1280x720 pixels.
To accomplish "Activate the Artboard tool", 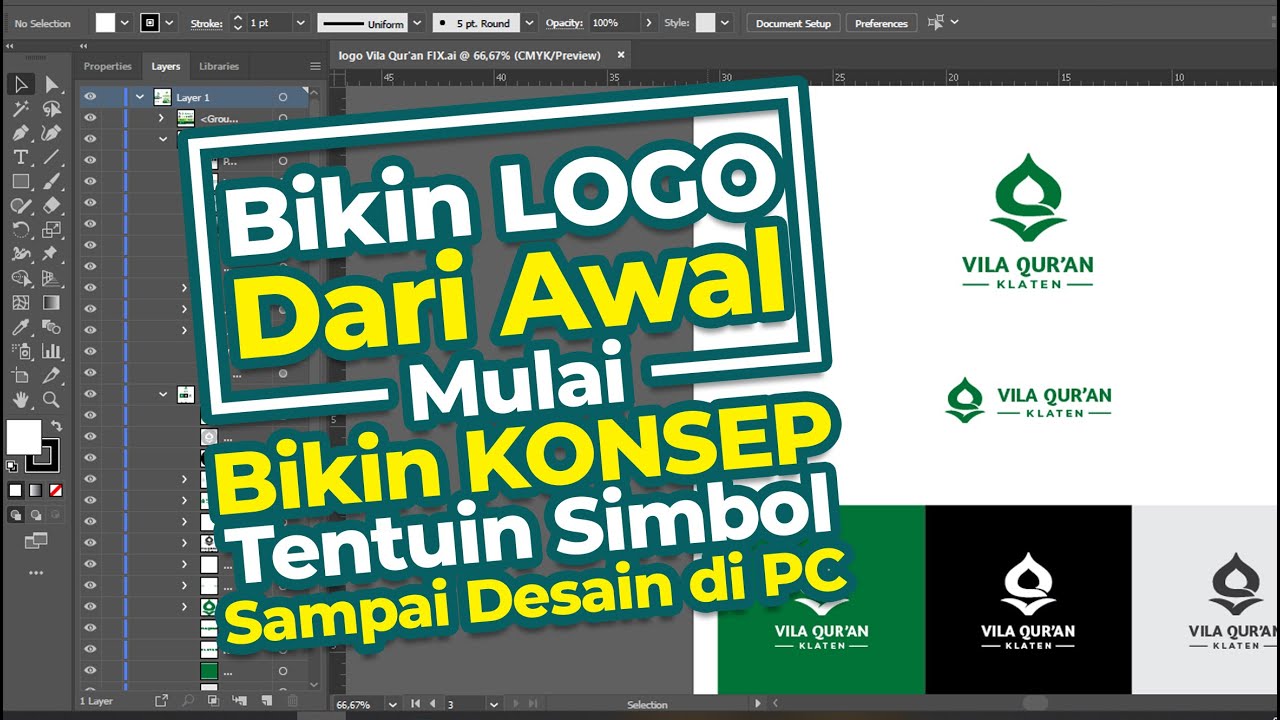I will point(20,375).
